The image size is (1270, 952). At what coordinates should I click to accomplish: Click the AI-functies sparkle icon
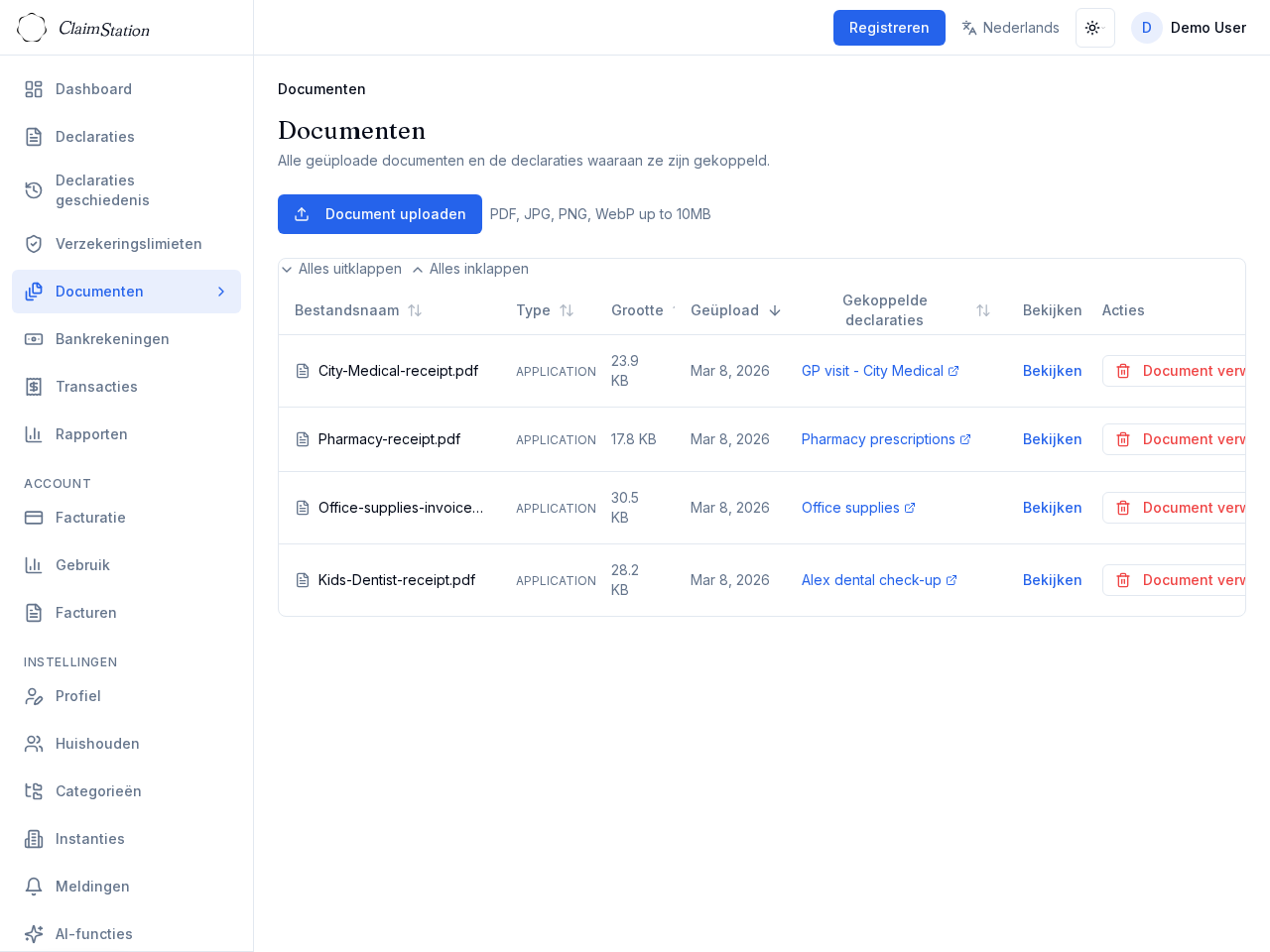click(34, 934)
